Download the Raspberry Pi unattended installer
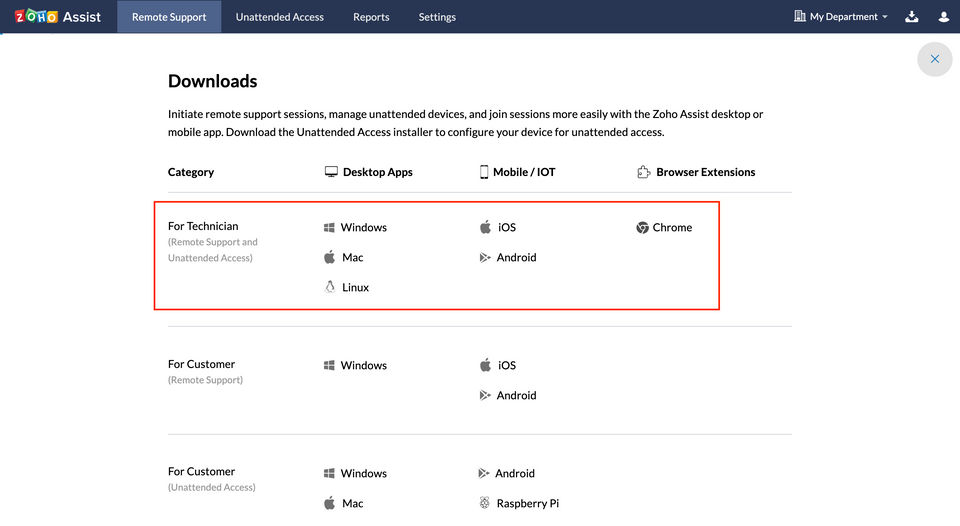960x526 pixels. (x=527, y=504)
